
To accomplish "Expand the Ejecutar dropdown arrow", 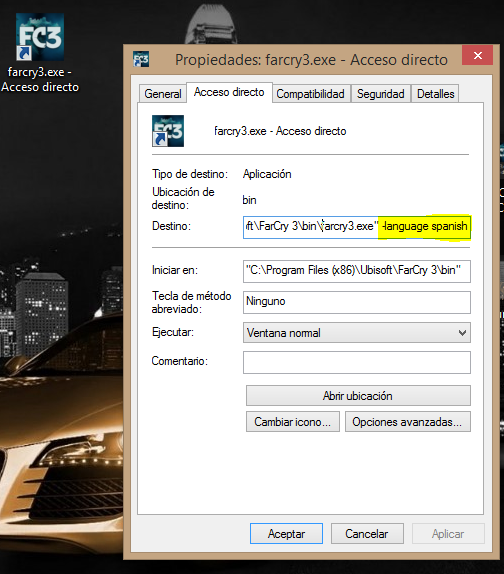I will click(x=462, y=333).
